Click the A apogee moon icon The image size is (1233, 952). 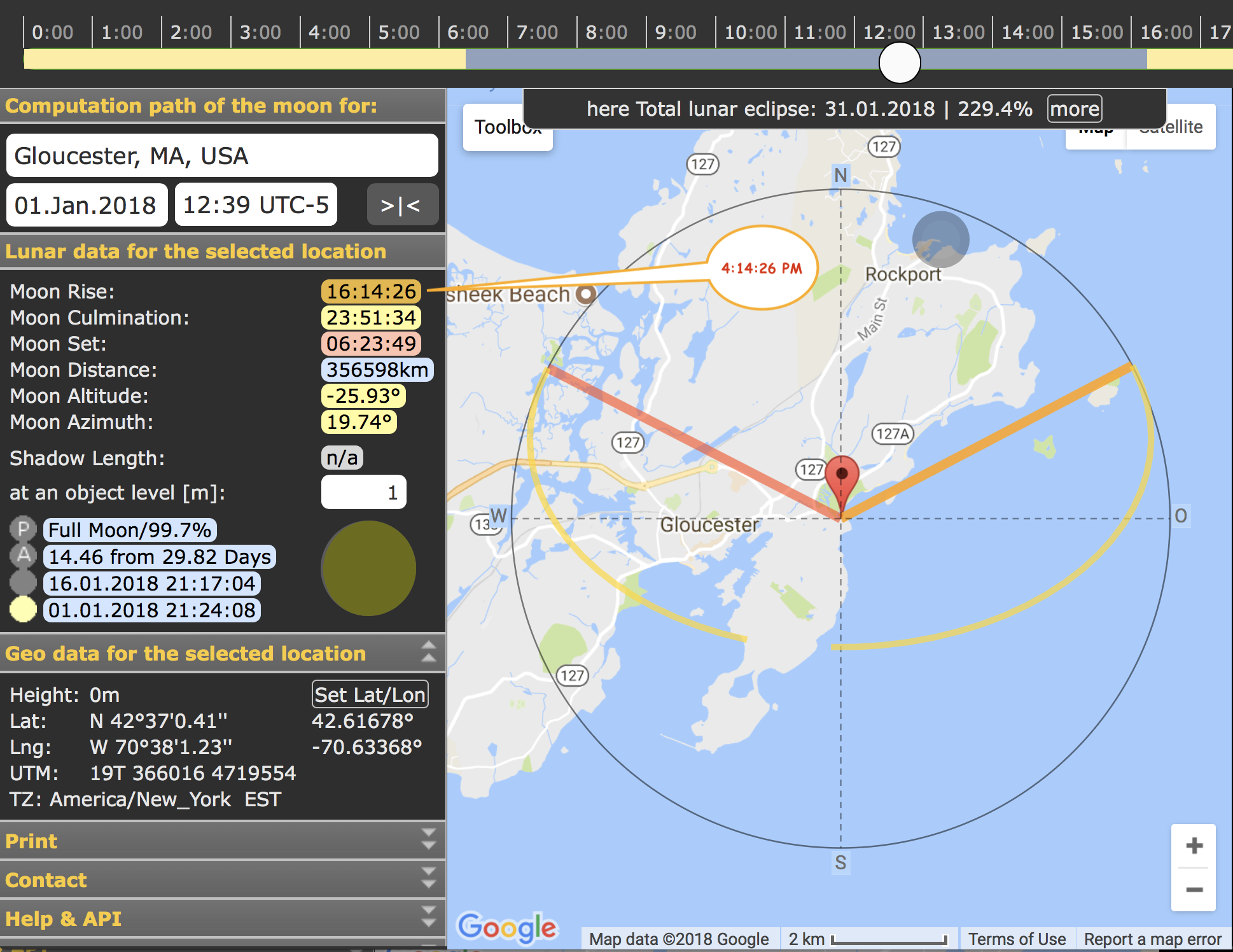[x=23, y=556]
